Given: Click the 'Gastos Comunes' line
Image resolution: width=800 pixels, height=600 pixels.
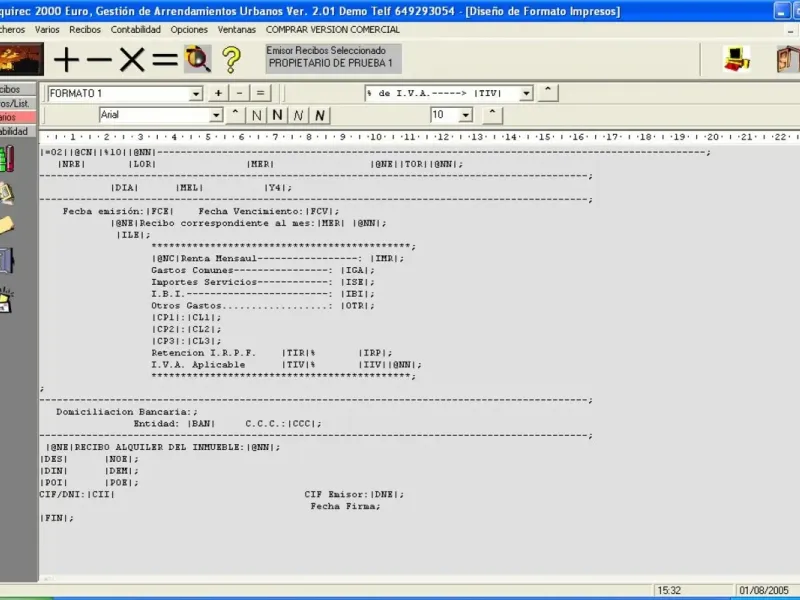Looking at the screenshot, I should (x=263, y=270).
